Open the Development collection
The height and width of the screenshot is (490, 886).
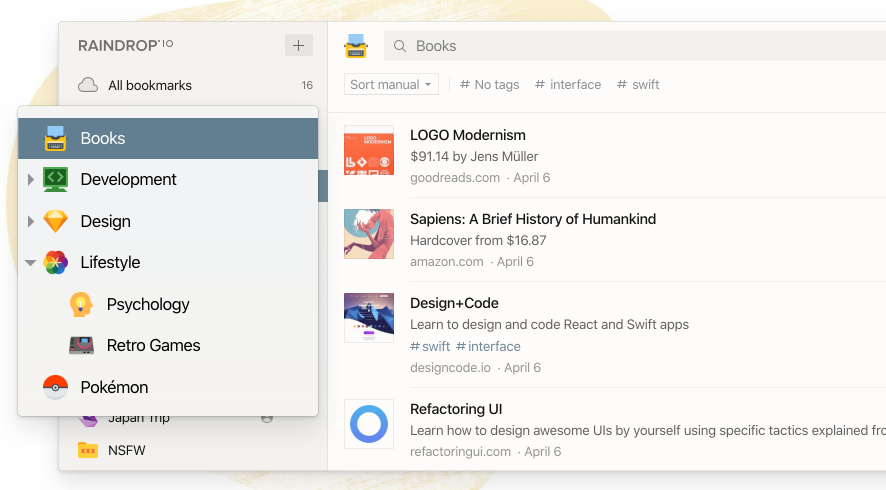(168, 180)
